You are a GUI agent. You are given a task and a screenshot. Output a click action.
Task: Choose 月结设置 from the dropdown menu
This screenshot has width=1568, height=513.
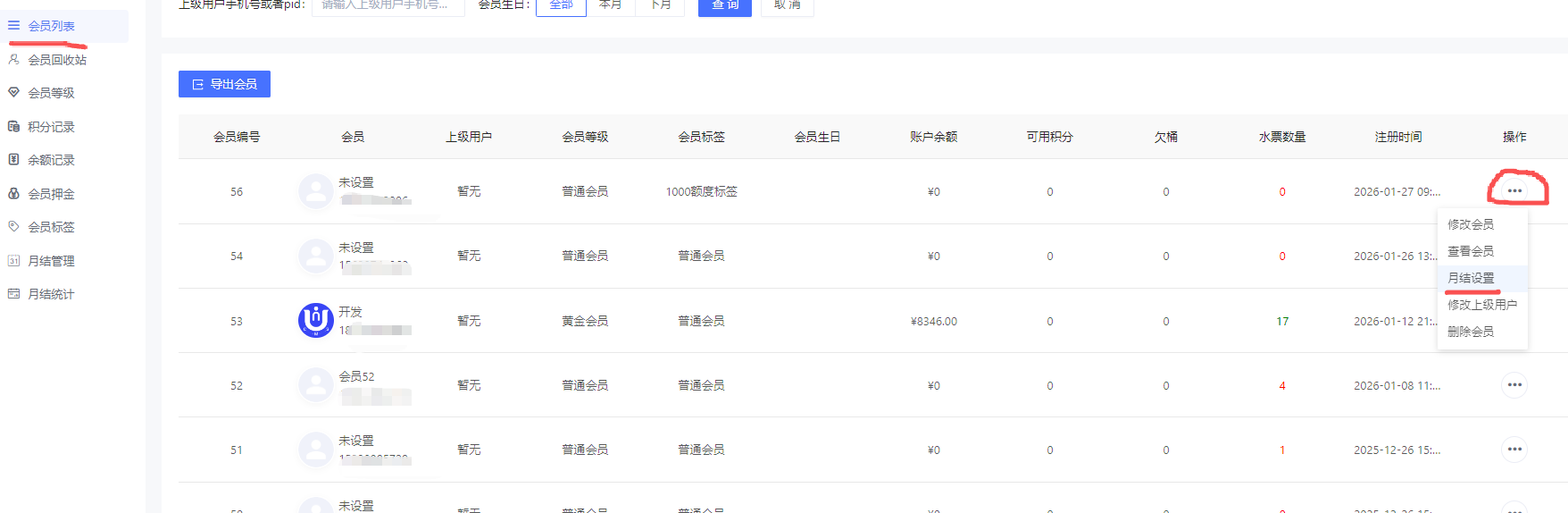(1471, 278)
